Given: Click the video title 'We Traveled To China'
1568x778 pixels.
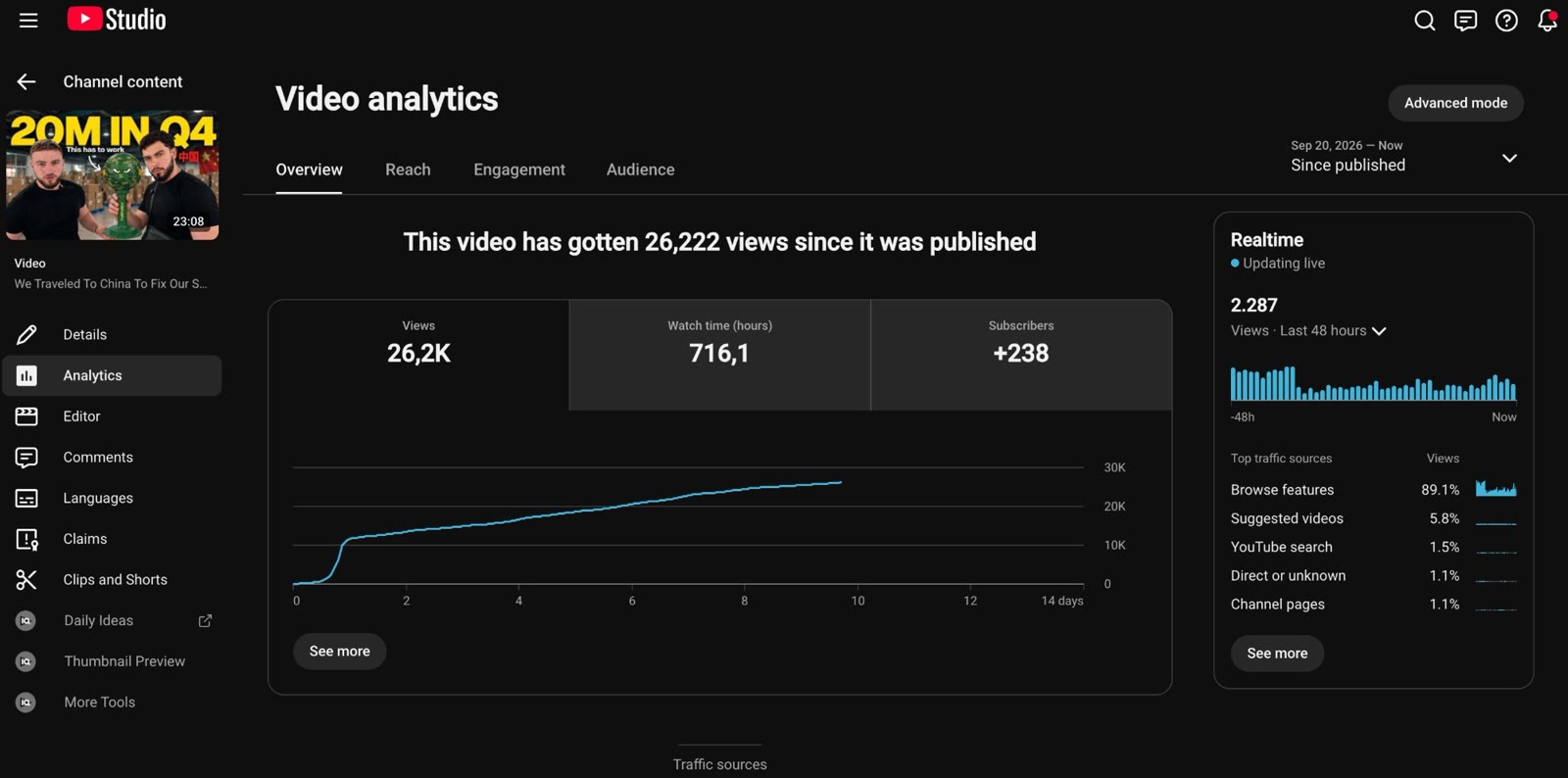Looking at the screenshot, I should [x=111, y=284].
